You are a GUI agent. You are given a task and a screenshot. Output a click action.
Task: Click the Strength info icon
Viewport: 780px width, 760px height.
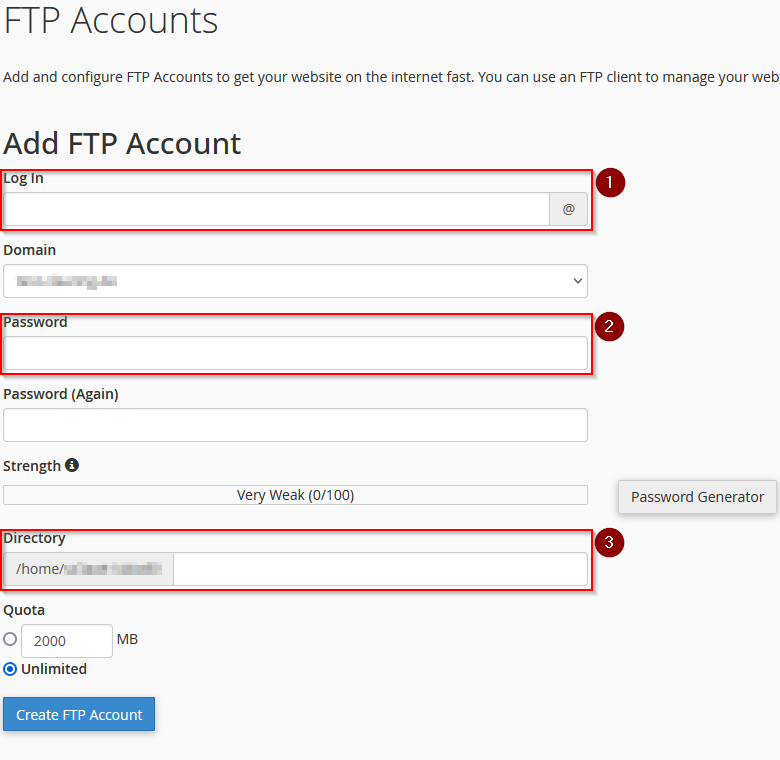point(72,465)
